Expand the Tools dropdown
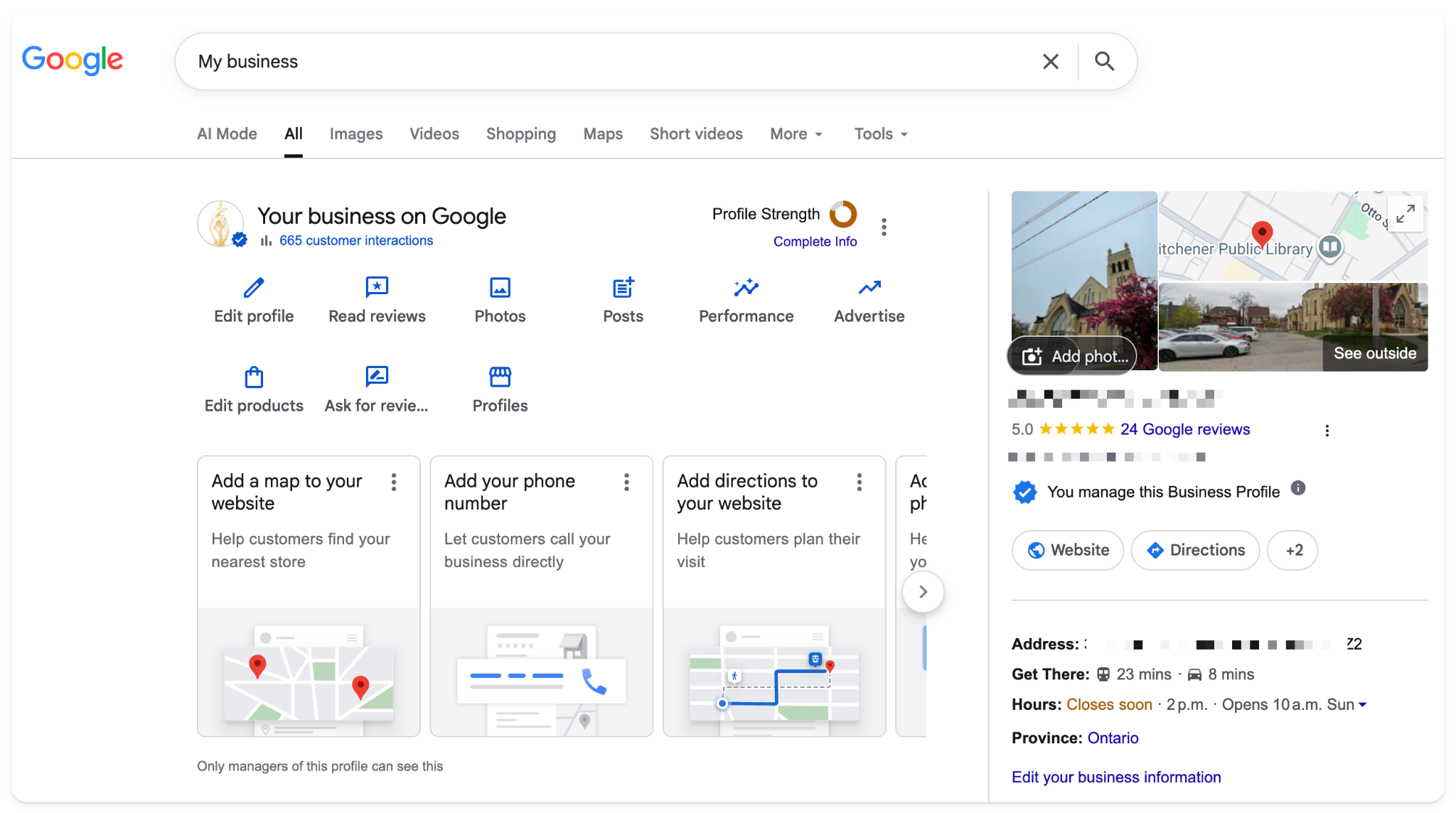1456x813 pixels. pyautogui.click(x=881, y=134)
